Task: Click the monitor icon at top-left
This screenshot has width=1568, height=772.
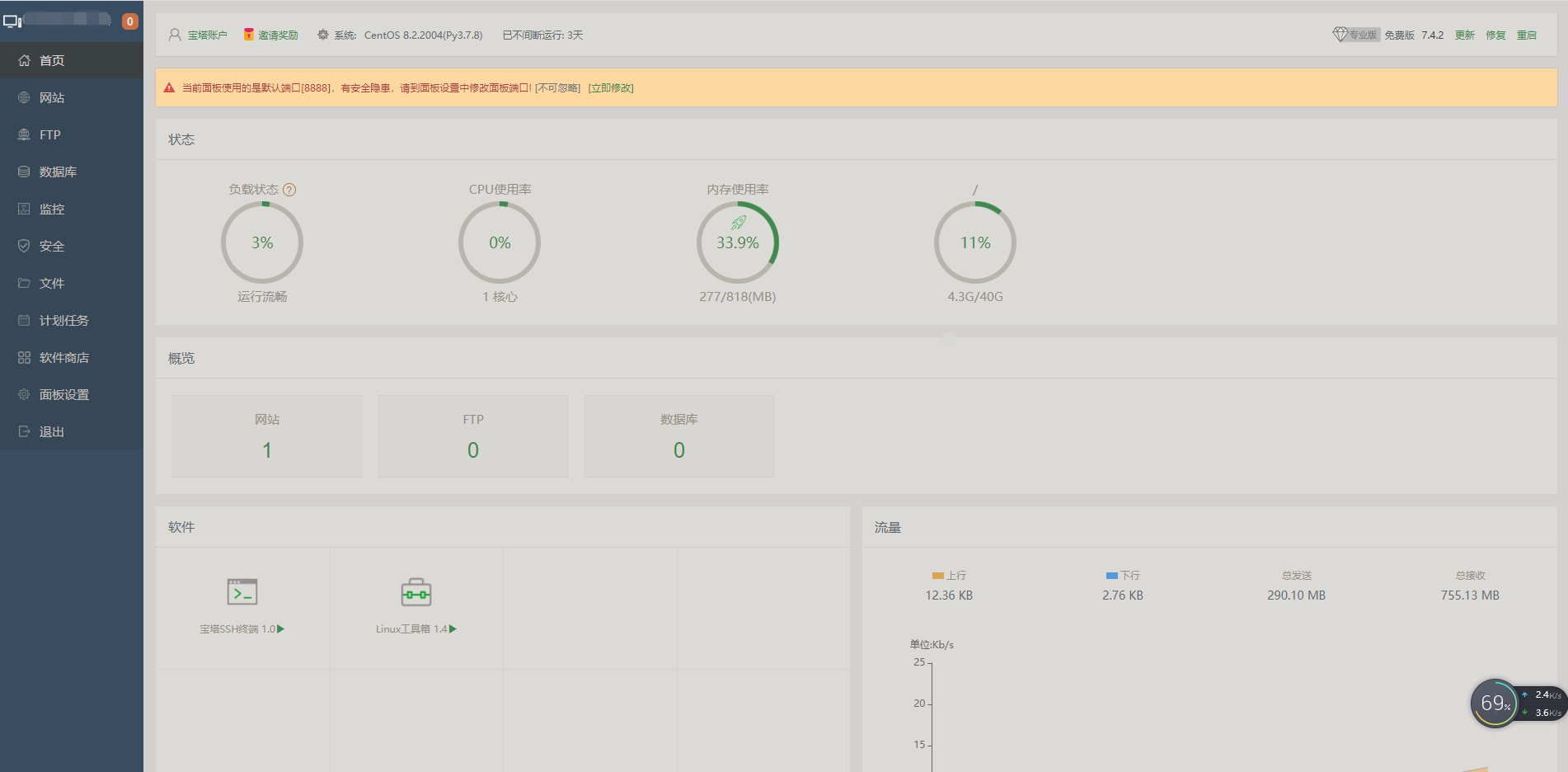Action: [x=12, y=21]
